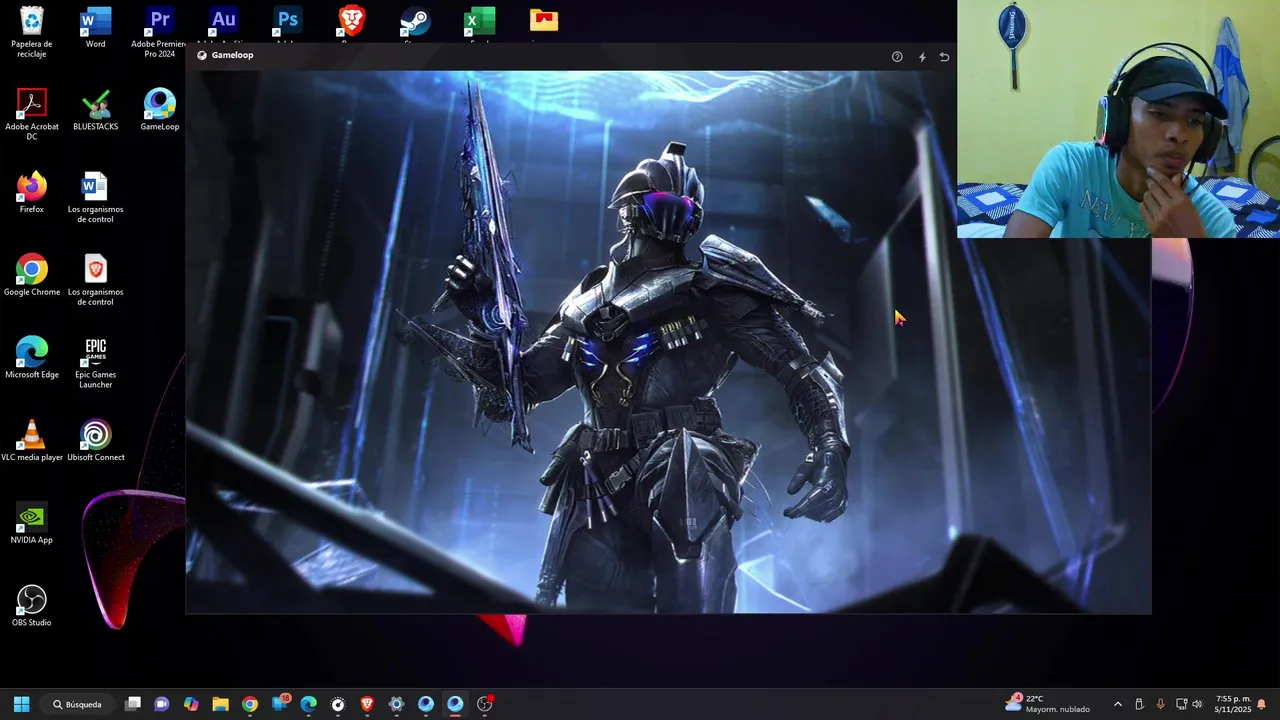
Task: Open the network icon in the system tray
Action: click(x=1181, y=704)
